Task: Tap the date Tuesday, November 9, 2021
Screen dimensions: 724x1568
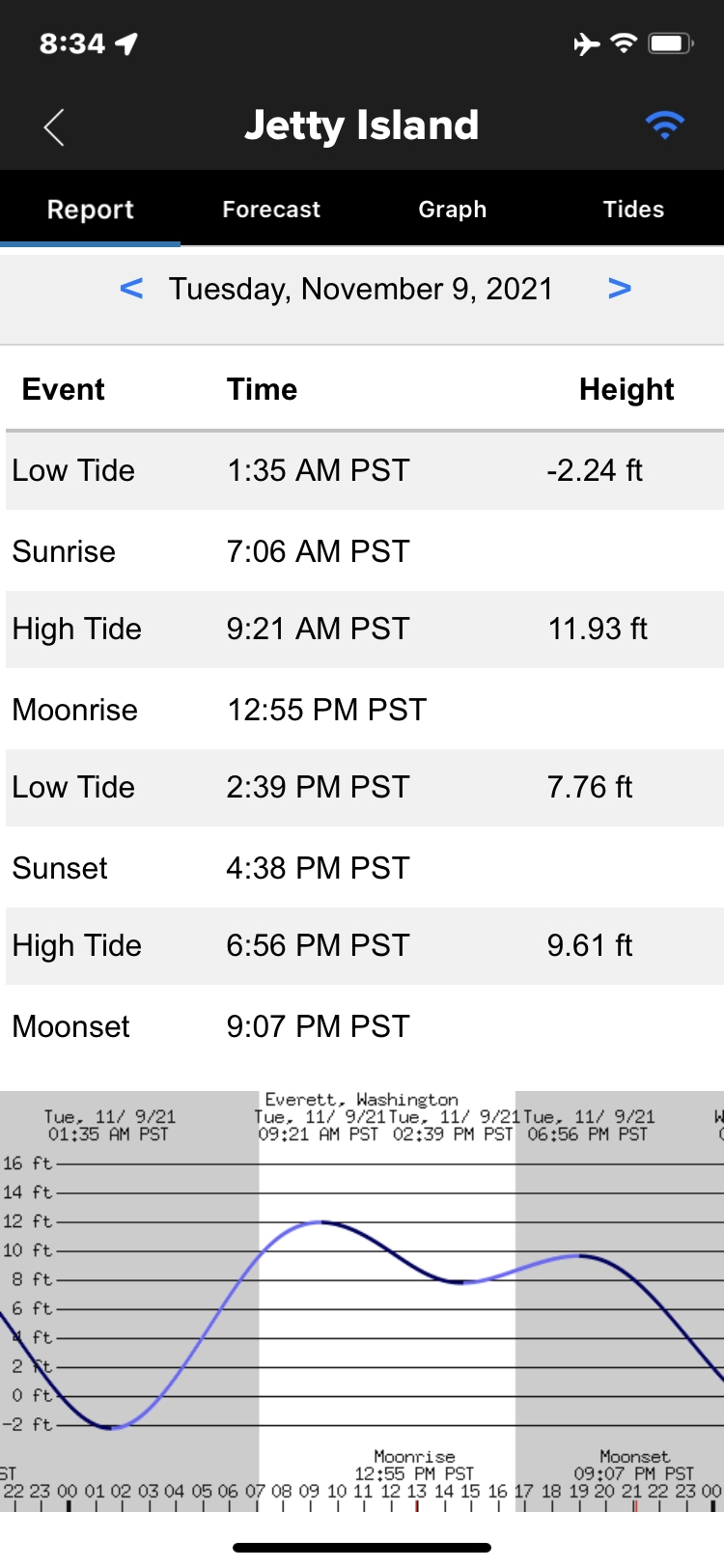Action: (361, 289)
